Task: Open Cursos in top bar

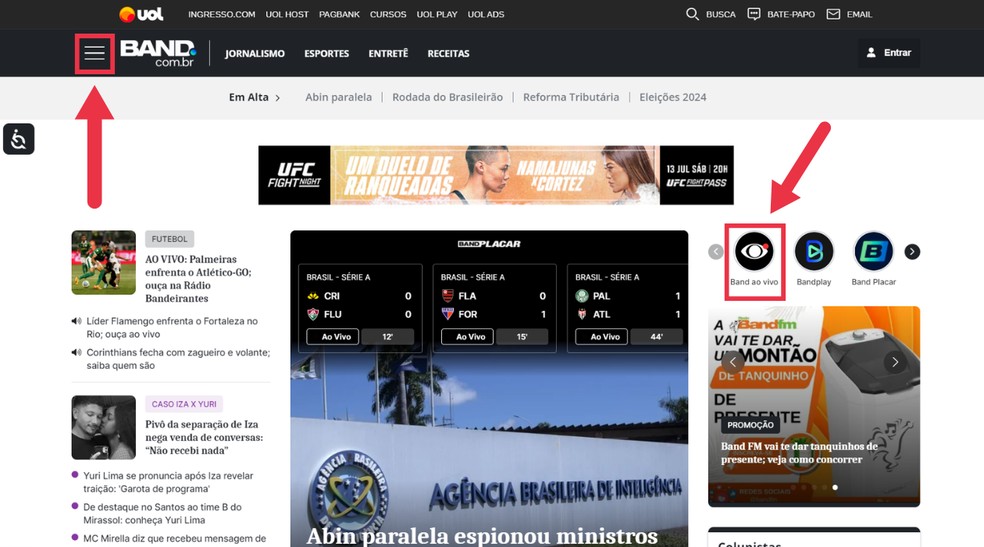Action: click(388, 14)
